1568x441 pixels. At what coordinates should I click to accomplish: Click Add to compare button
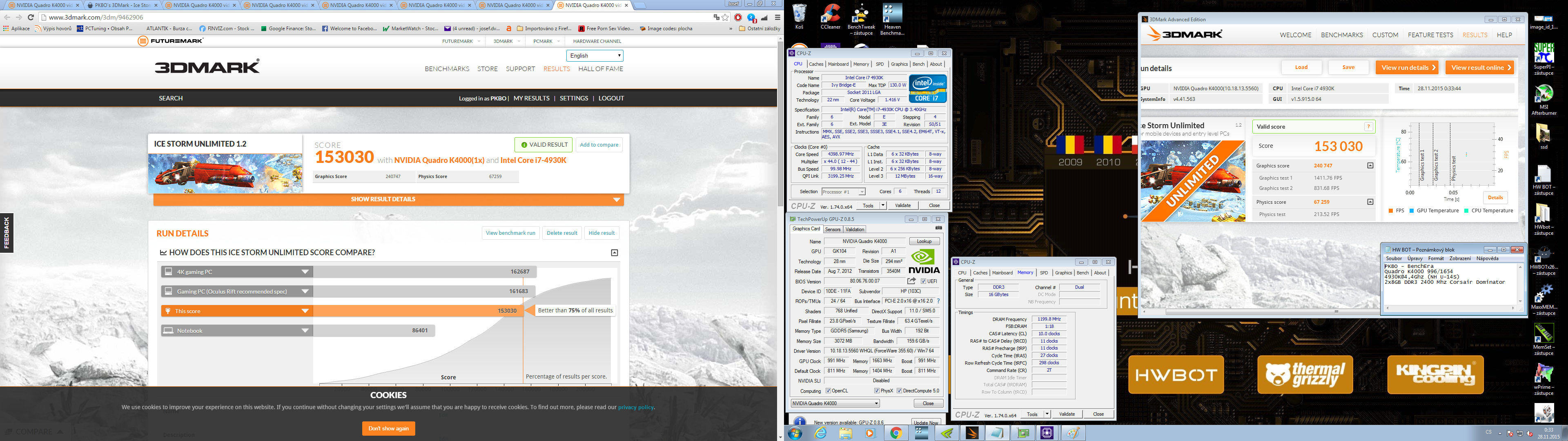pos(599,145)
